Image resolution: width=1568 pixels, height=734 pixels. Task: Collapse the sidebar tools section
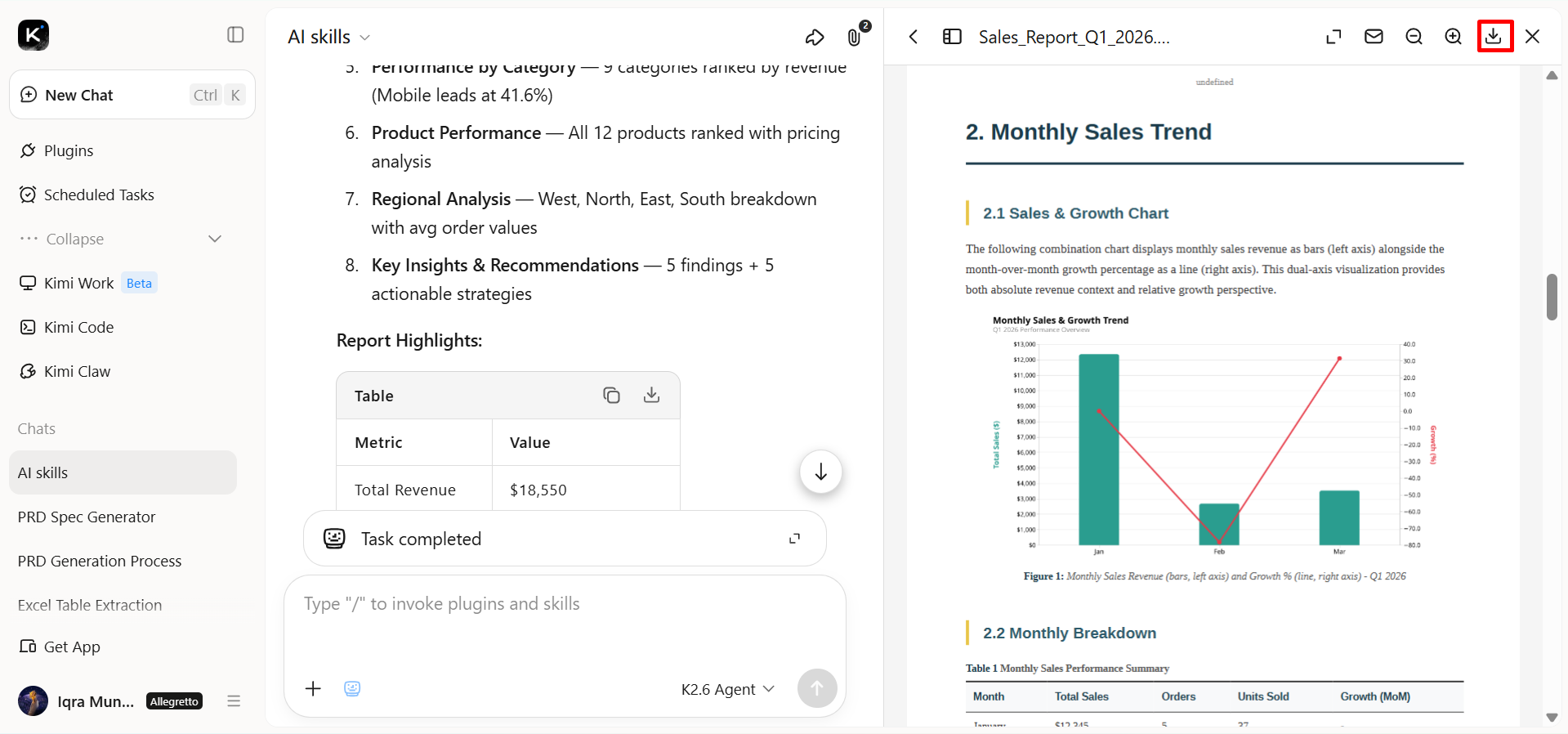click(121, 239)
